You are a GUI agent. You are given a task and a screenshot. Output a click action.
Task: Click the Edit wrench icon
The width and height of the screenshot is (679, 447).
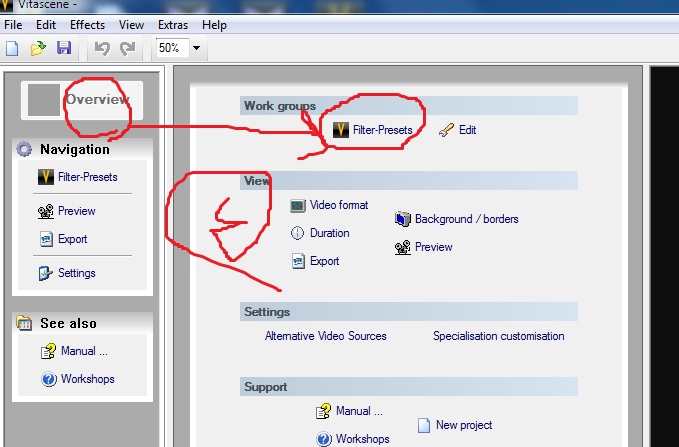pyautogui.click(x=446, y=130)
